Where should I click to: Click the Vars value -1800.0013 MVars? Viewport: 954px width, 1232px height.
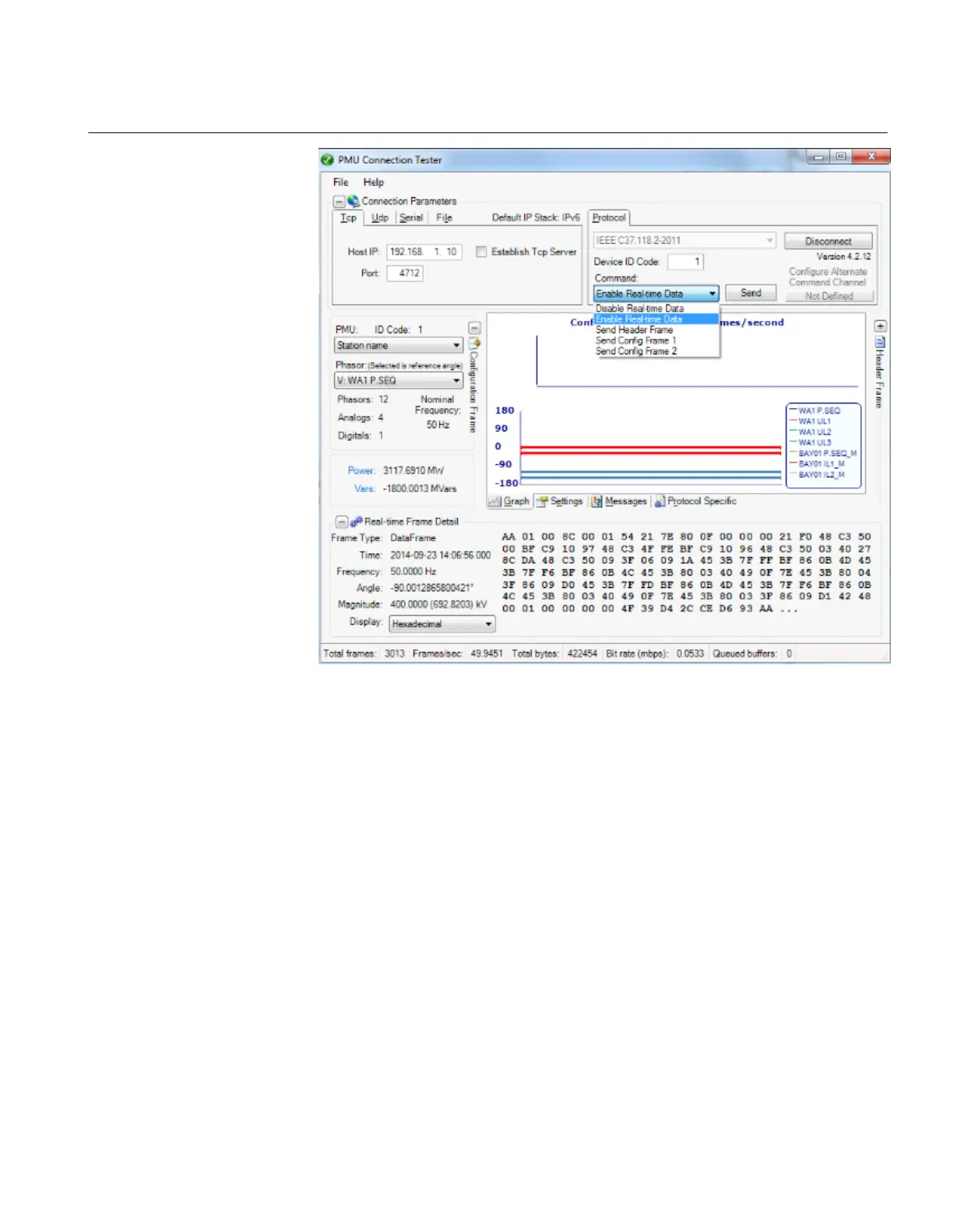click(x=420, y=489)
